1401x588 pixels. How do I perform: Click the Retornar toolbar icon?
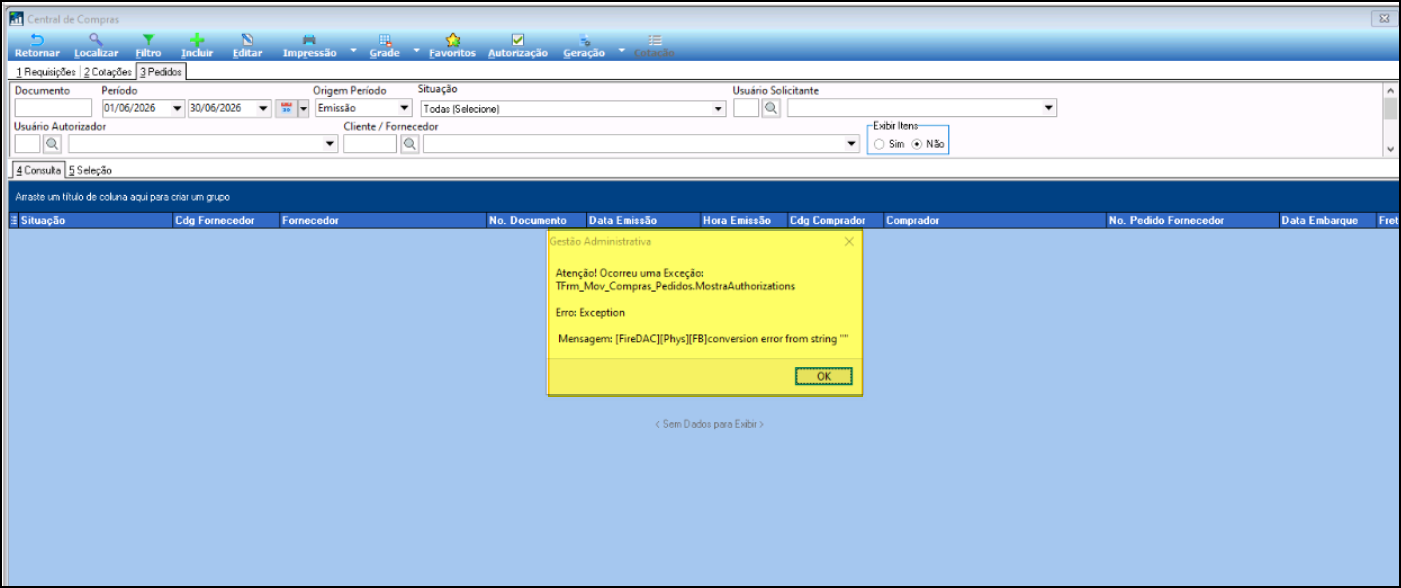pyautogui.click(x=37, y=40)
